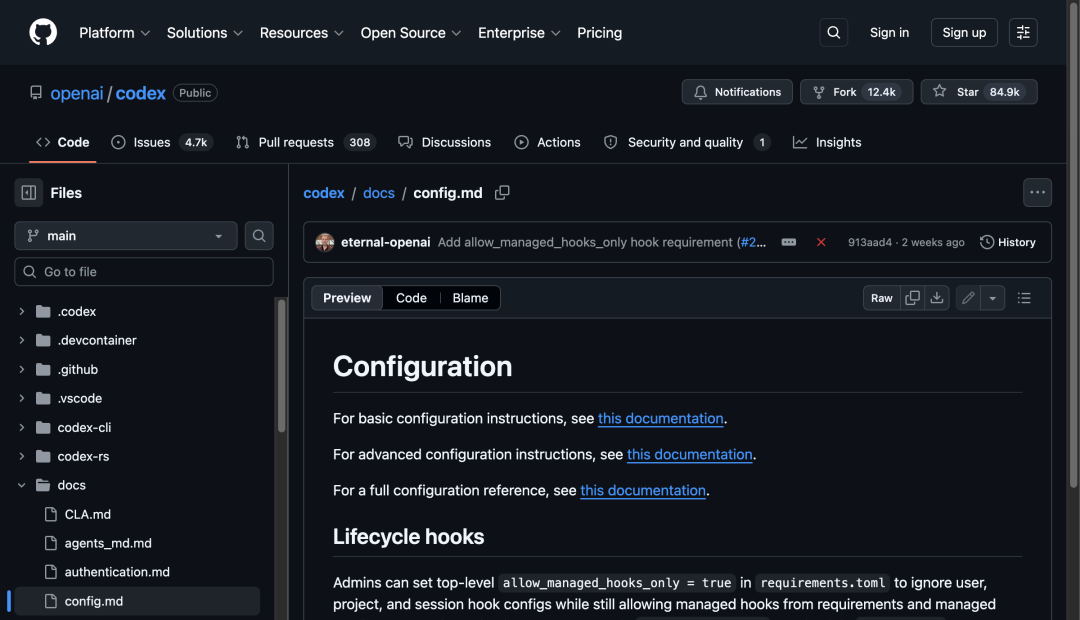This screenshot has width=1080, height=620.
Task: Open commit hash 913aad4
Action: click(x=869, y=242)
